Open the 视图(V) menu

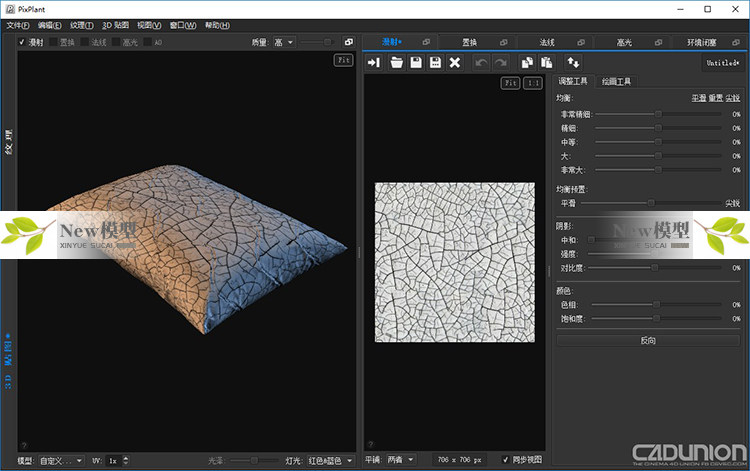(x=149, y=25)
